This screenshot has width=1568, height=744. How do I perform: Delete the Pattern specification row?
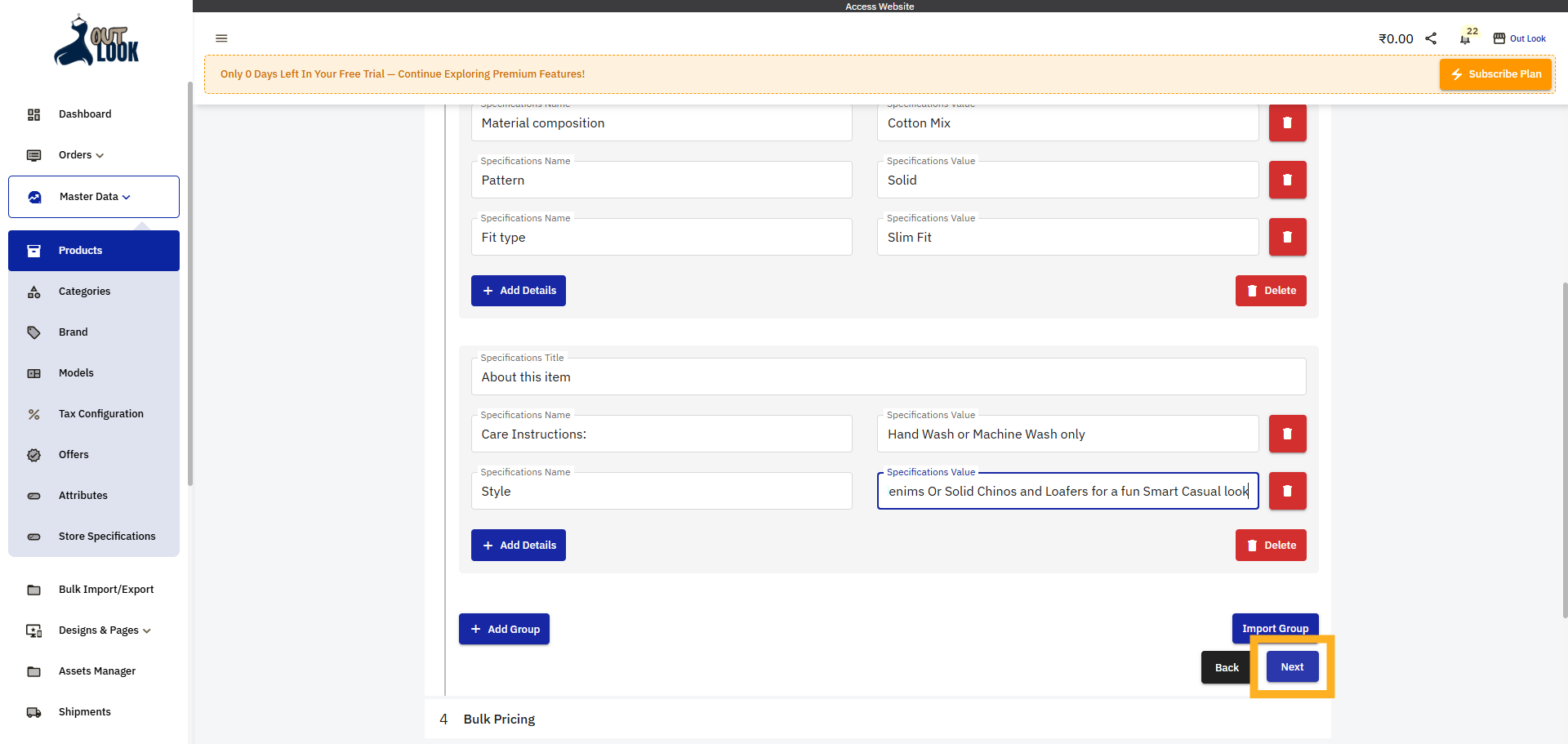[1287, 180]
